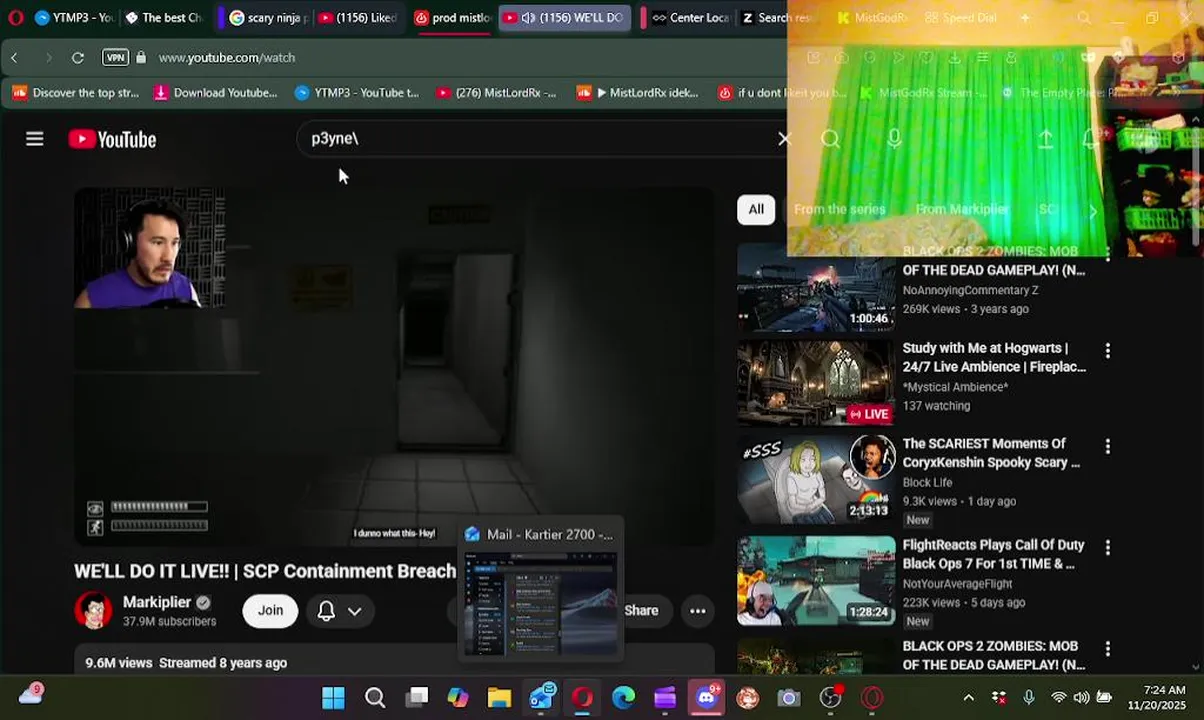The width and height of the screenshot is (1204, 720).
Task: Launch Copilot from the taskbar
Action: (458, 698)
